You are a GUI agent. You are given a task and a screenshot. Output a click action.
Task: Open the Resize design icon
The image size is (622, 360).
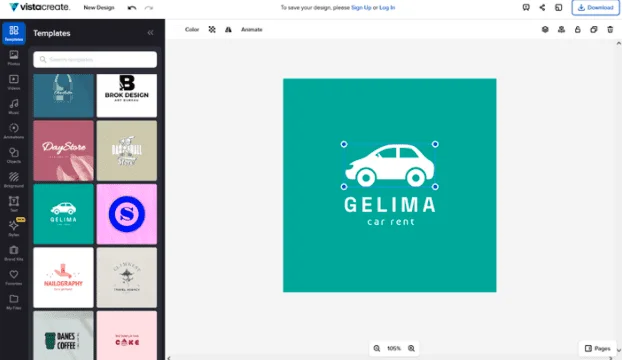click(x=559, y=8)
